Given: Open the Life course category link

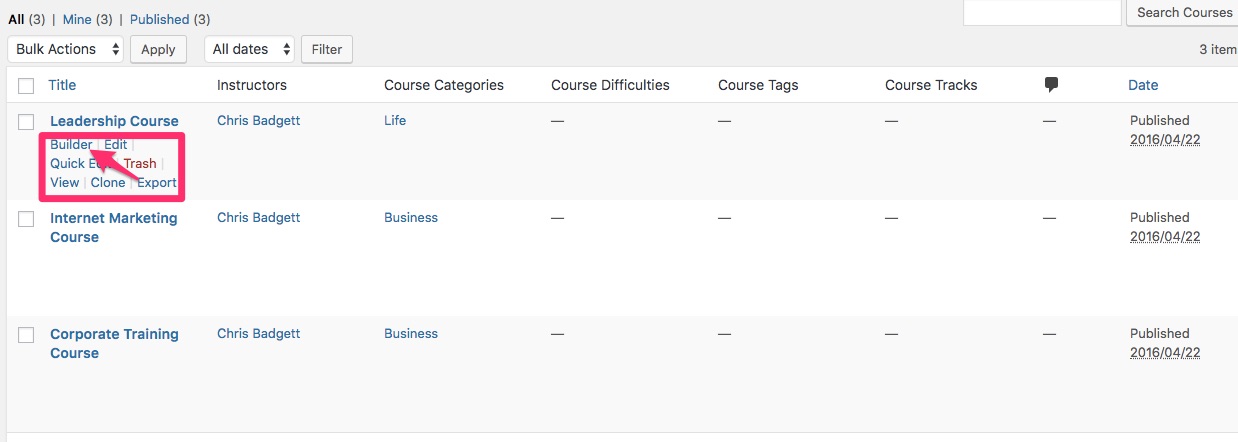Looking at the screenshot, I should coord(395,121).
